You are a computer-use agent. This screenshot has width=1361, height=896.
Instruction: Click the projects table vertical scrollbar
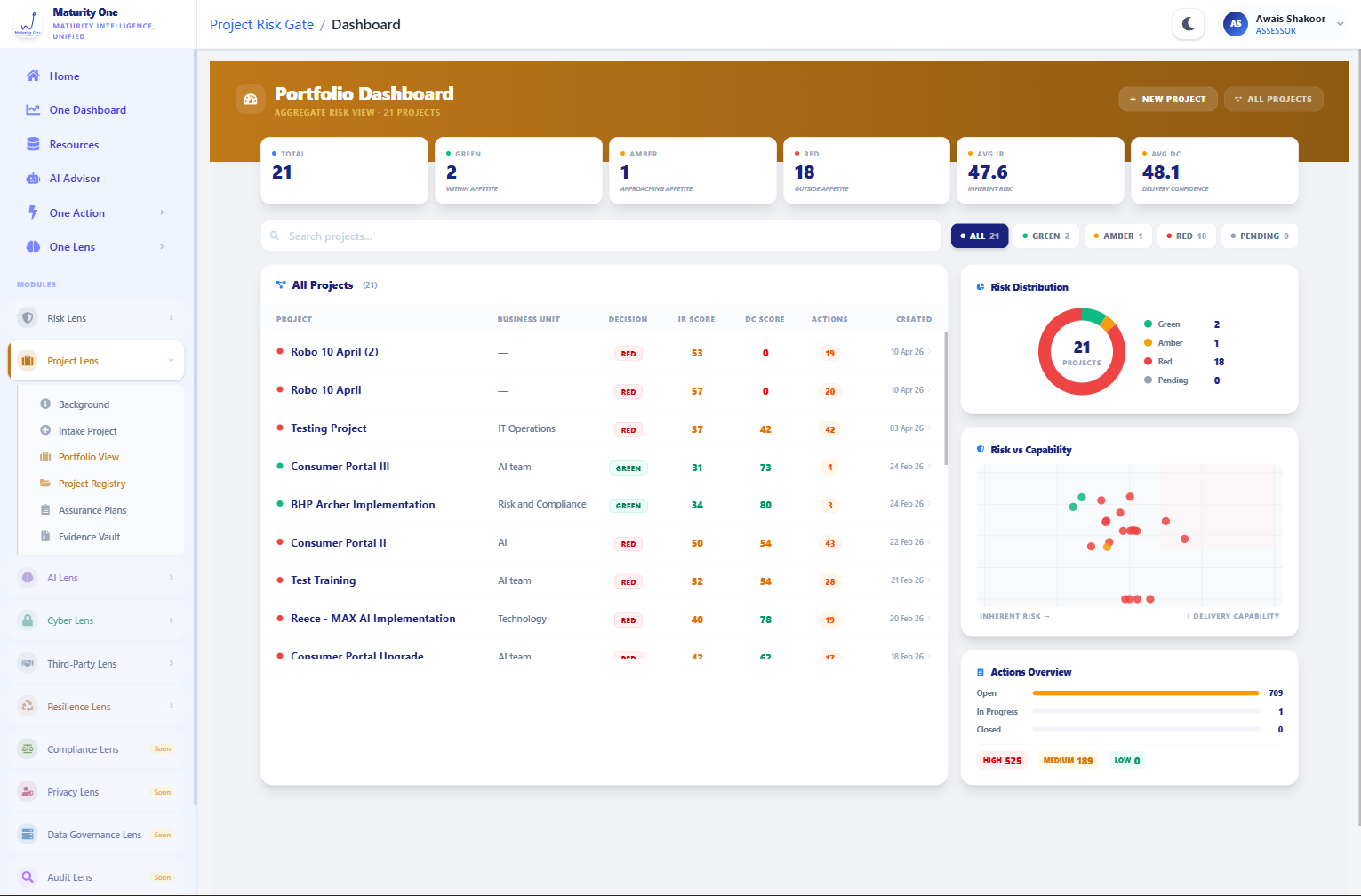[945, 398]
